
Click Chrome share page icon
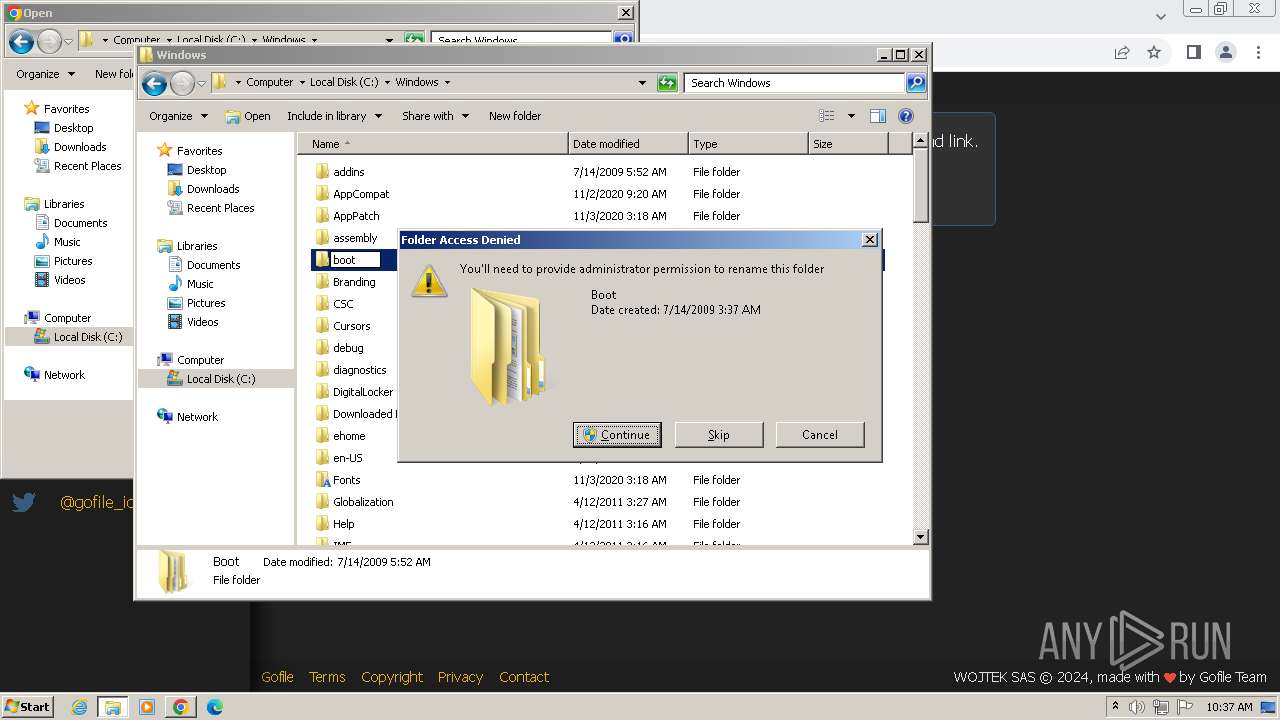[x=1122, y=52]
